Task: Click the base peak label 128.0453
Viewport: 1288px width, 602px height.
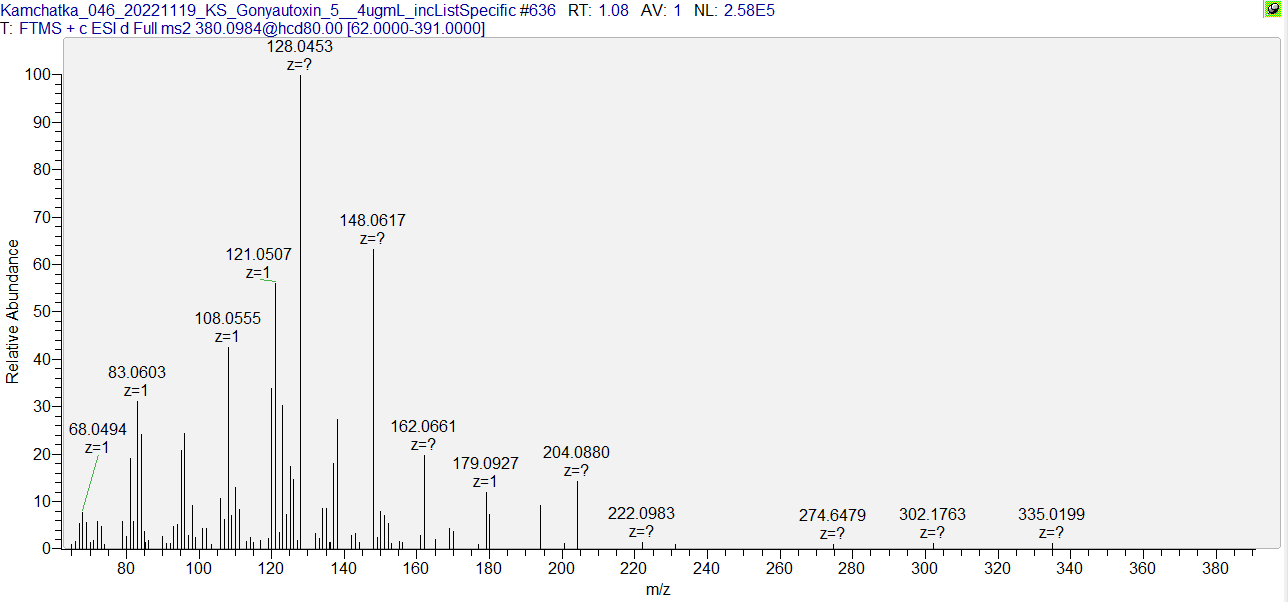Action: tap(300, 47)
